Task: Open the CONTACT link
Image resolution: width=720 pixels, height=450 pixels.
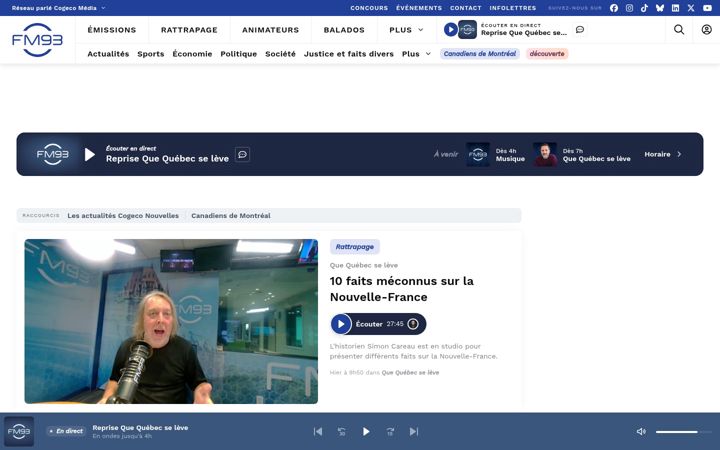Action: point(466,8)
